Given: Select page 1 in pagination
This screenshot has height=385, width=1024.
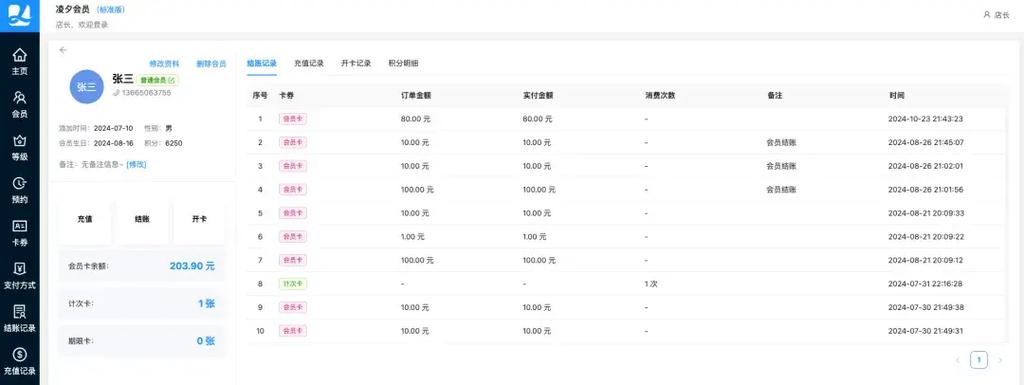Looking at the screenshot, I should (x=979, y=360).
